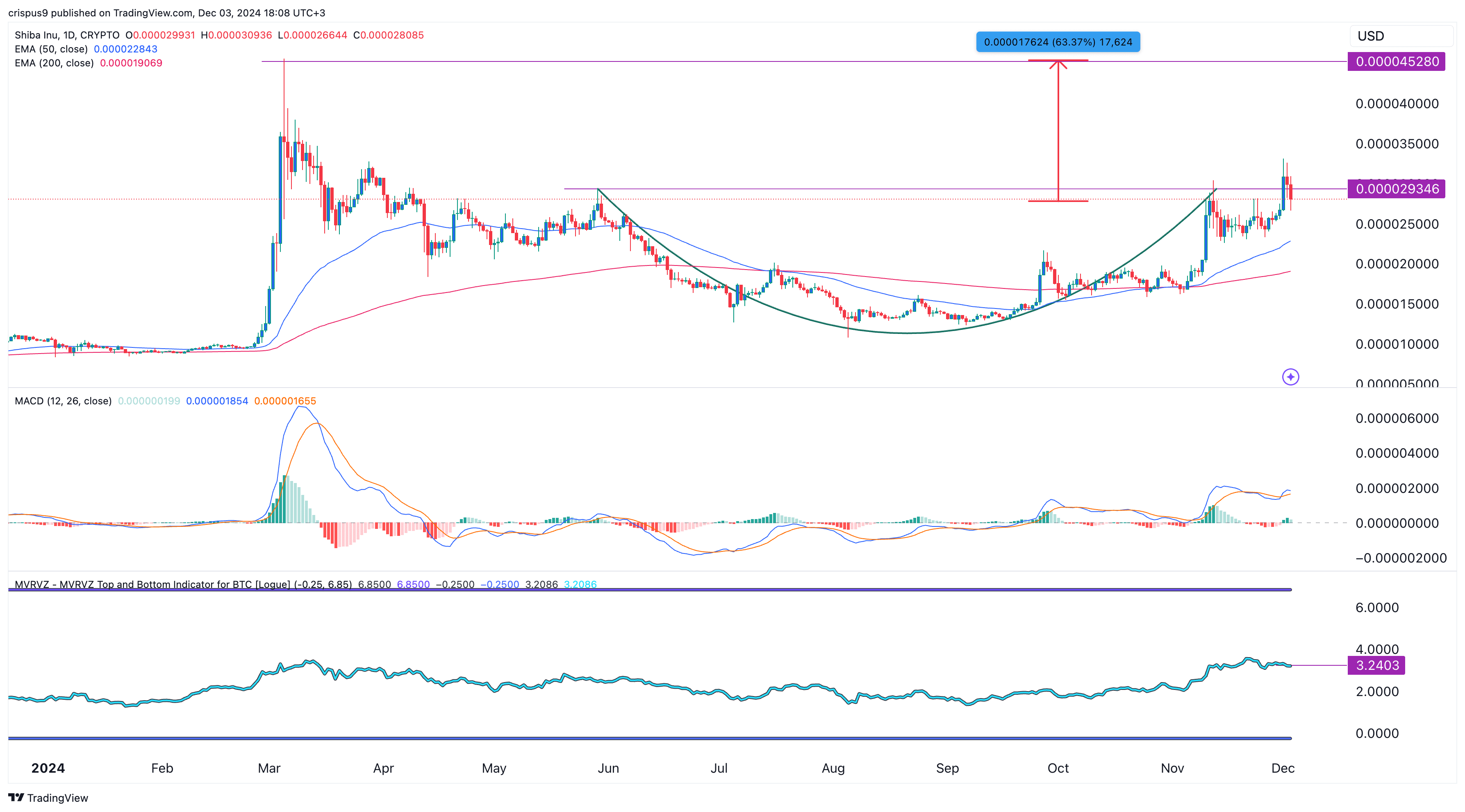Click the 3.2403 MVRVZ value label
This screenshot has height=812, width=1465.
[x=1376, y=665]
